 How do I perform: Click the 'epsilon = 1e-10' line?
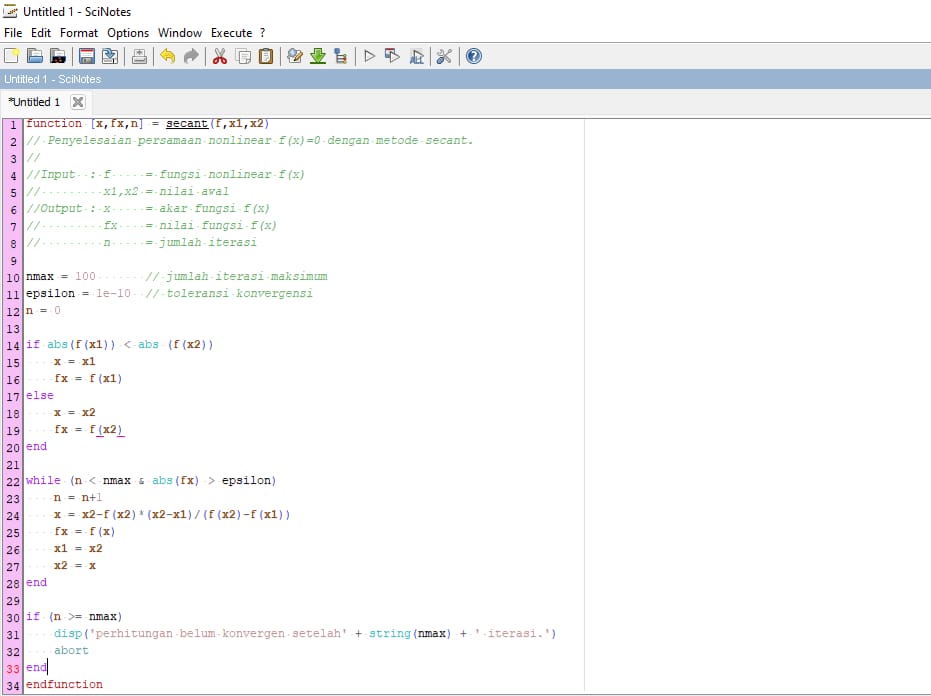(78, 293)
